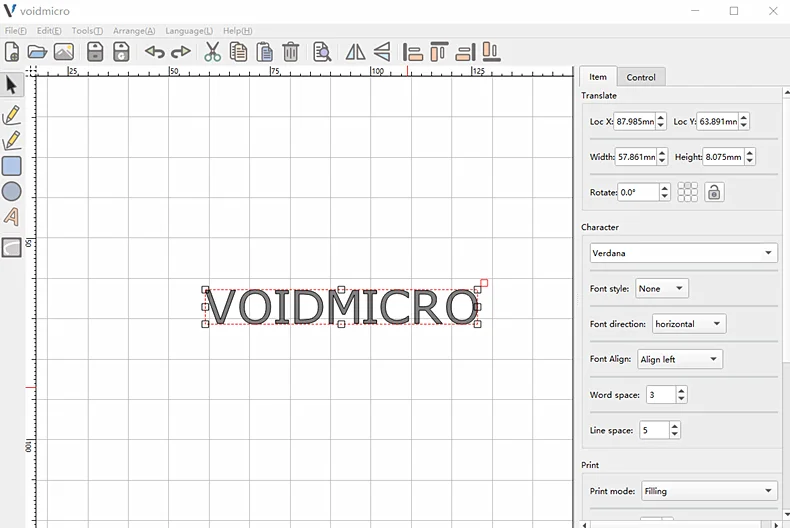Create a new file from the toolbar
790x528 pixels.
(12, 52)
